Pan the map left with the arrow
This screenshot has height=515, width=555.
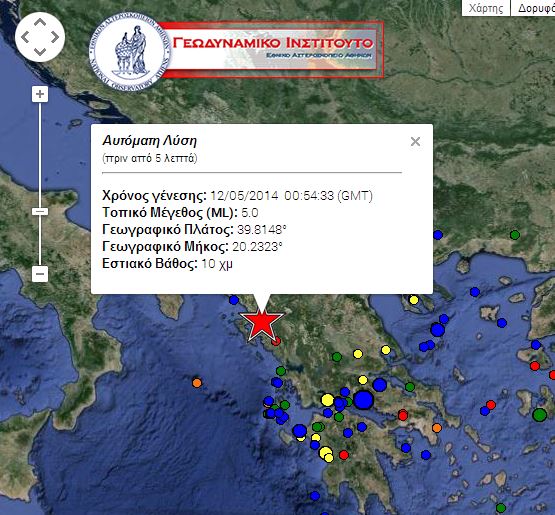tap(25, 37)
